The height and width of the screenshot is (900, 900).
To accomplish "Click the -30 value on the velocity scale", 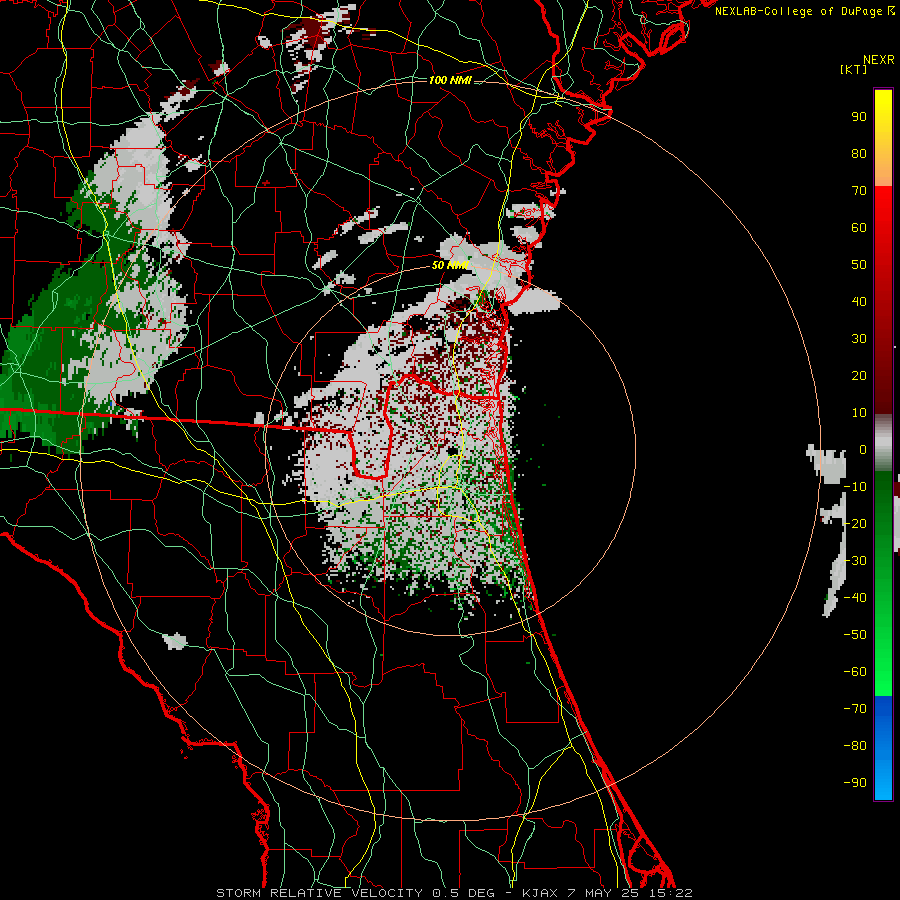I will 855,561.
